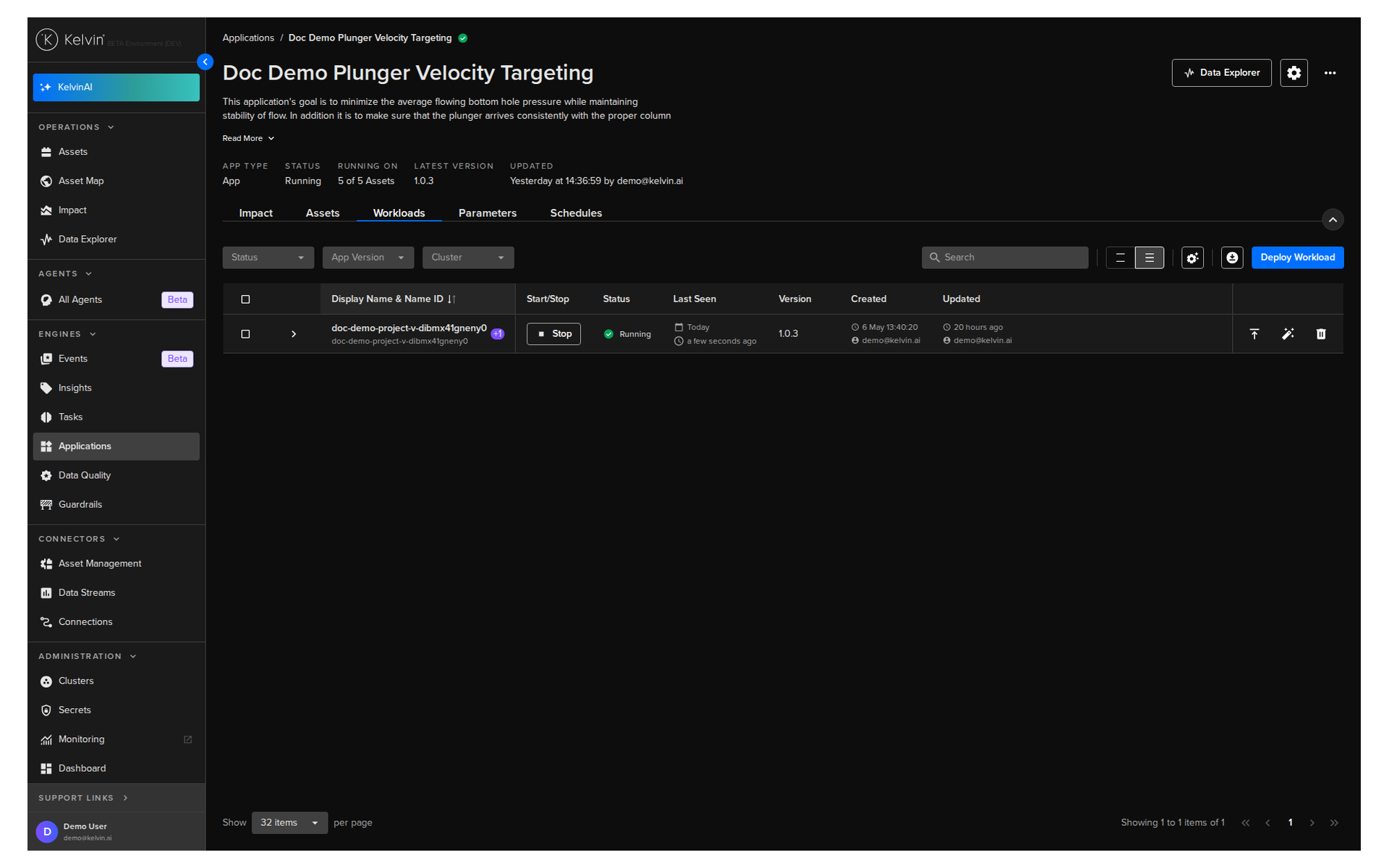The height and width of the screenshot is (868, 1389).
Task: Change items per page dropdown
Action: pos(289,823)
